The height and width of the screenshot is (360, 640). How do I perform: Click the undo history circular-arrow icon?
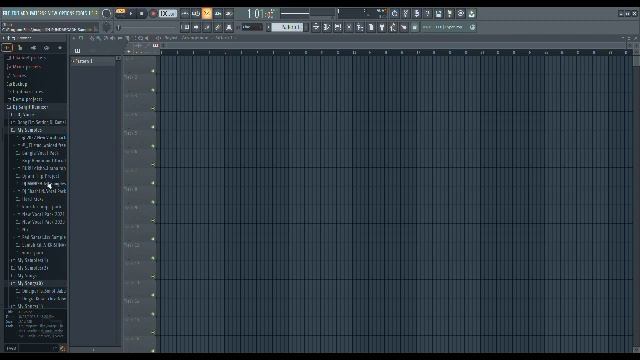click(394, 13)
